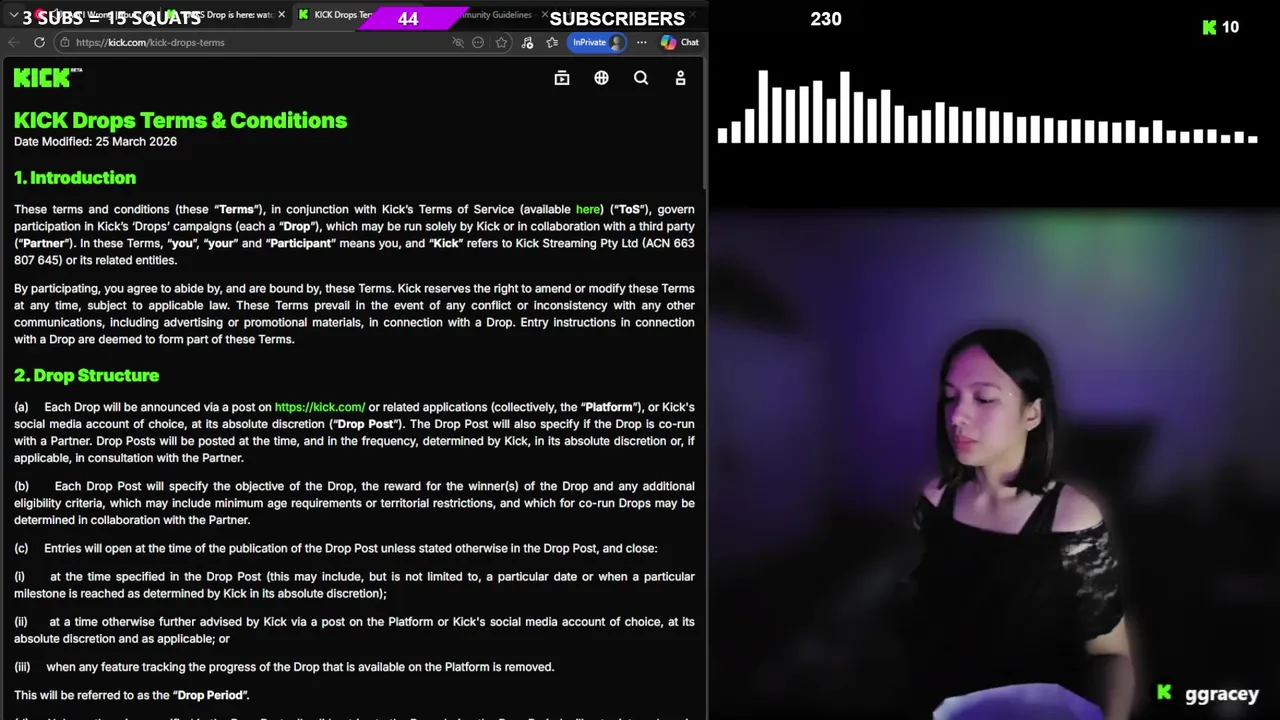The image size is (1280, 720).
Task: Reload the page with the refresh icon
Action: pos(39,42)
